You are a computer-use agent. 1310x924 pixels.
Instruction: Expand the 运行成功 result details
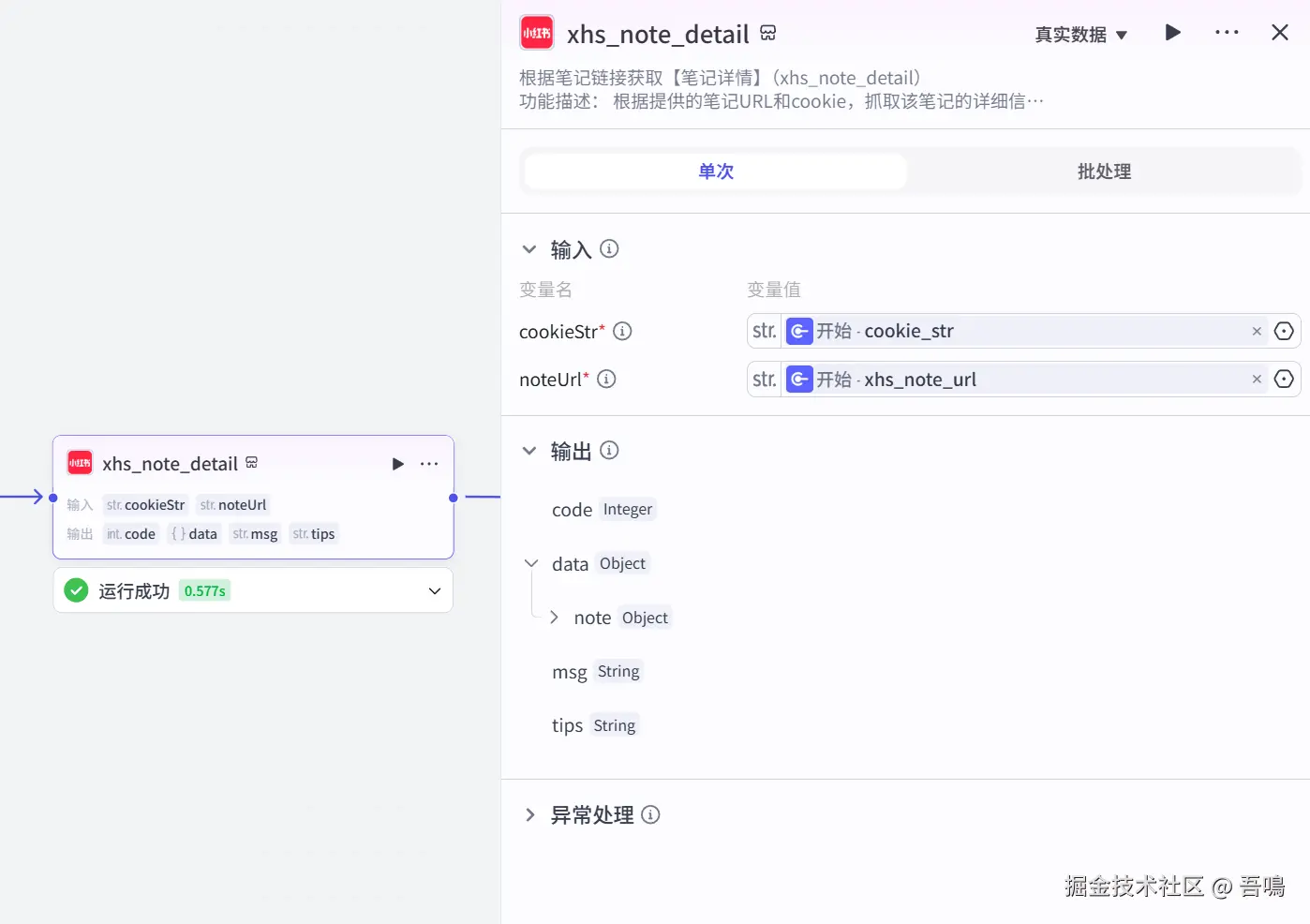click(435, 591)
